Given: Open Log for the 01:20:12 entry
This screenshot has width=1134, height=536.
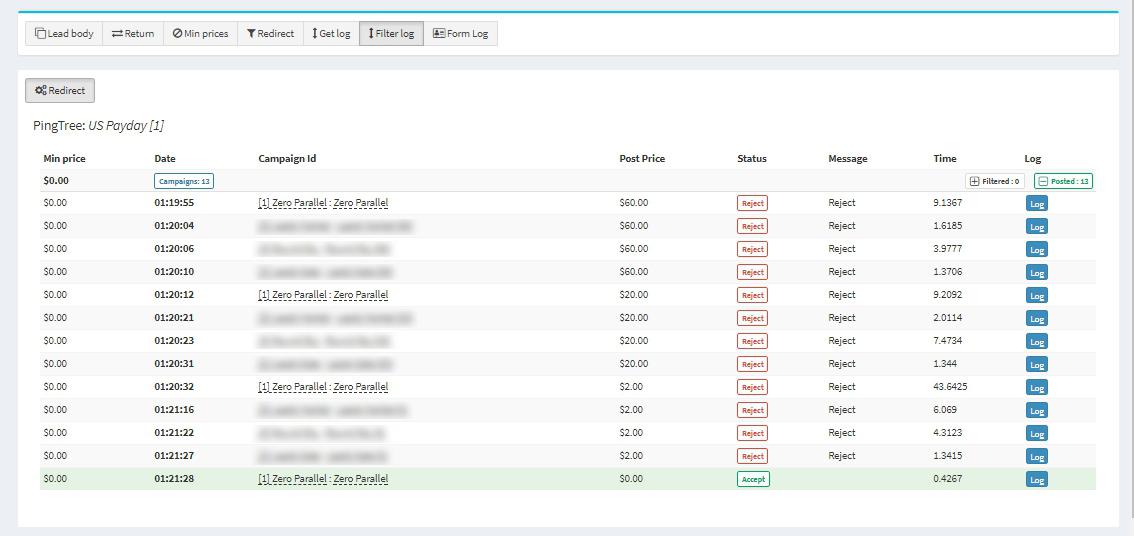Looking at the screenshot, I should (1037, 296).
